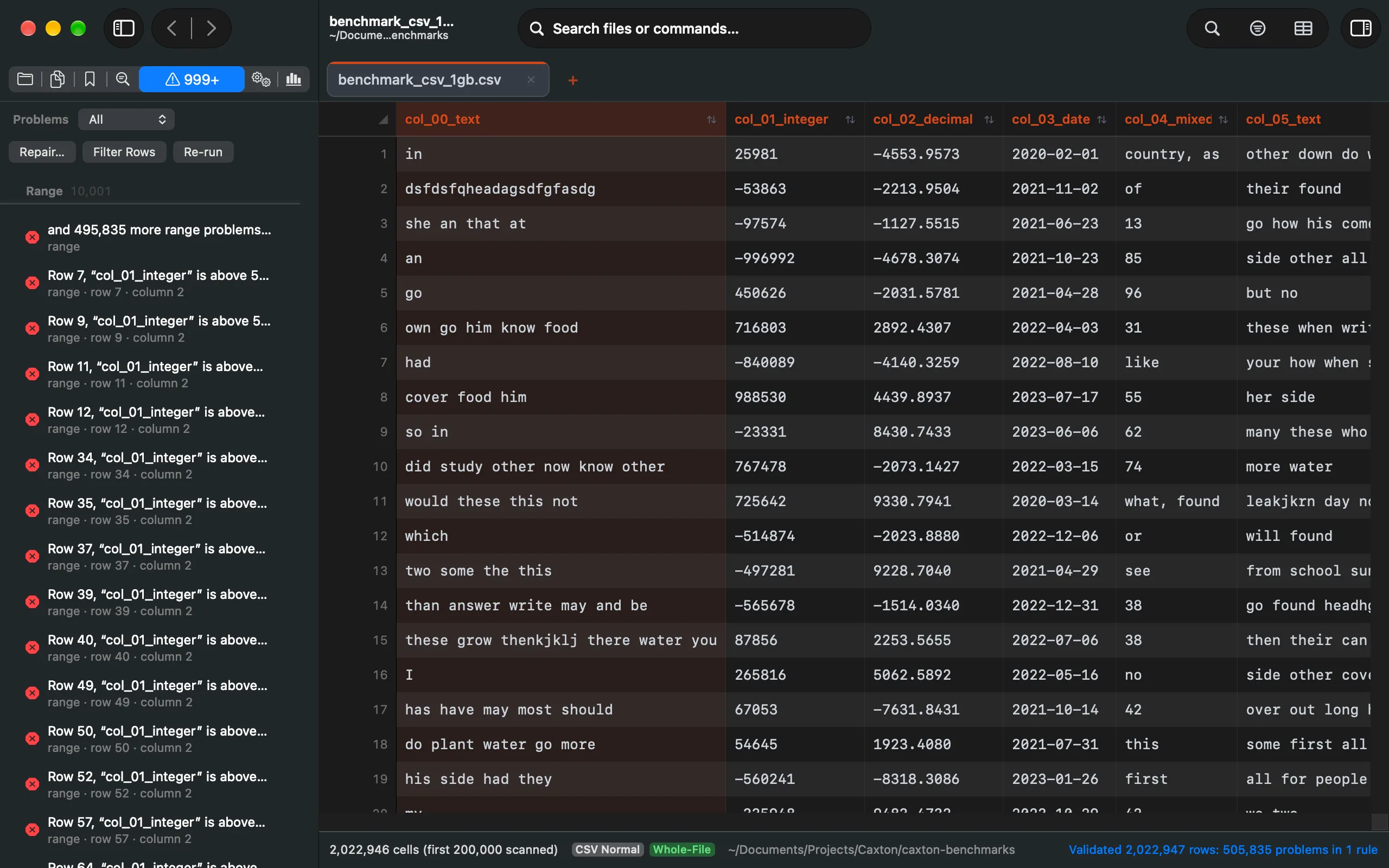This screenshot has height=868, width=1389.
Task: Focus the Search files or commands field
Action: pos(694,28)
